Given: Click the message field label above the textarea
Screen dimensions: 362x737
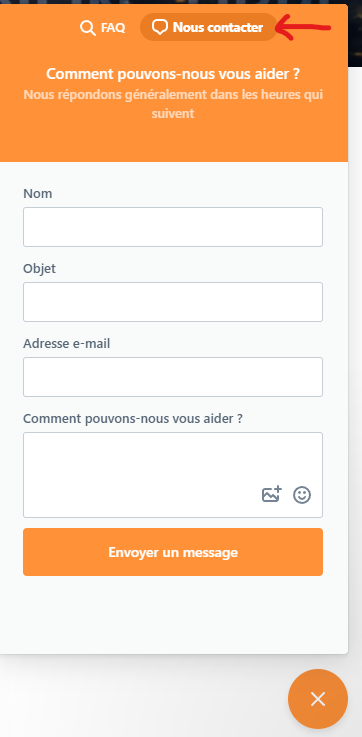Looking at the screenshot, I should pyautogui.click(x=133, y=418).
